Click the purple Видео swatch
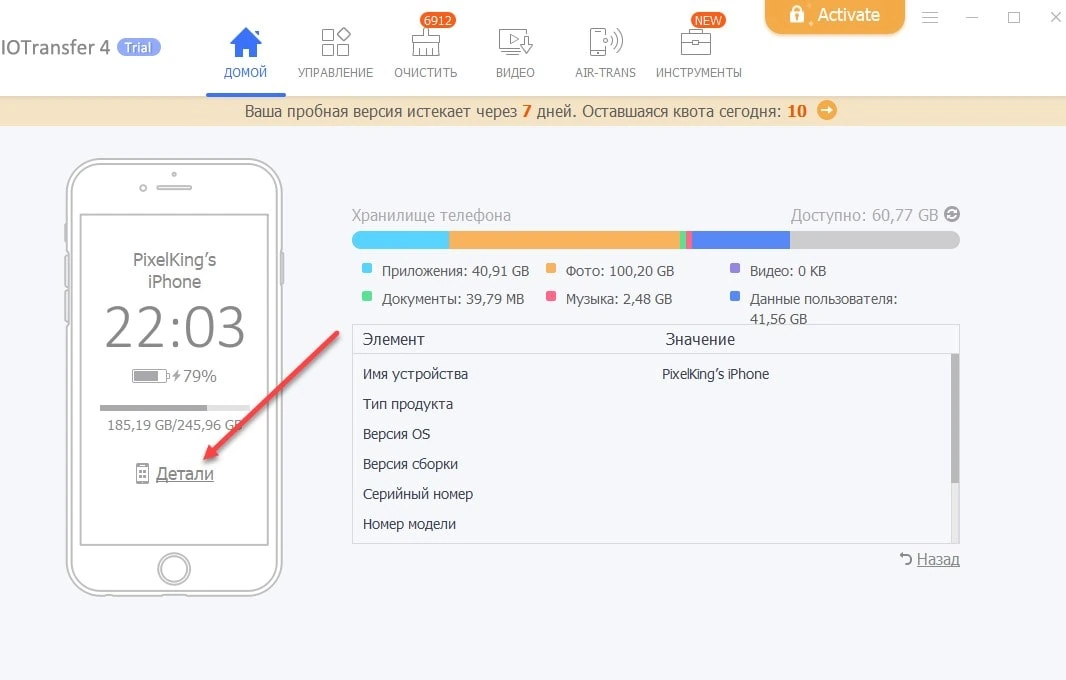The image size is (1066, 680). point(735,268)
